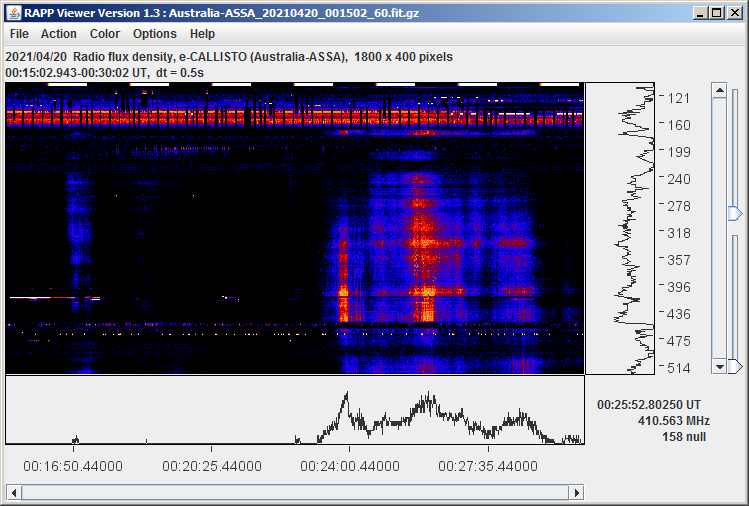This screenshot has width=749, height=506.
Task: Open the Color menu
Action: coord(105,34)
